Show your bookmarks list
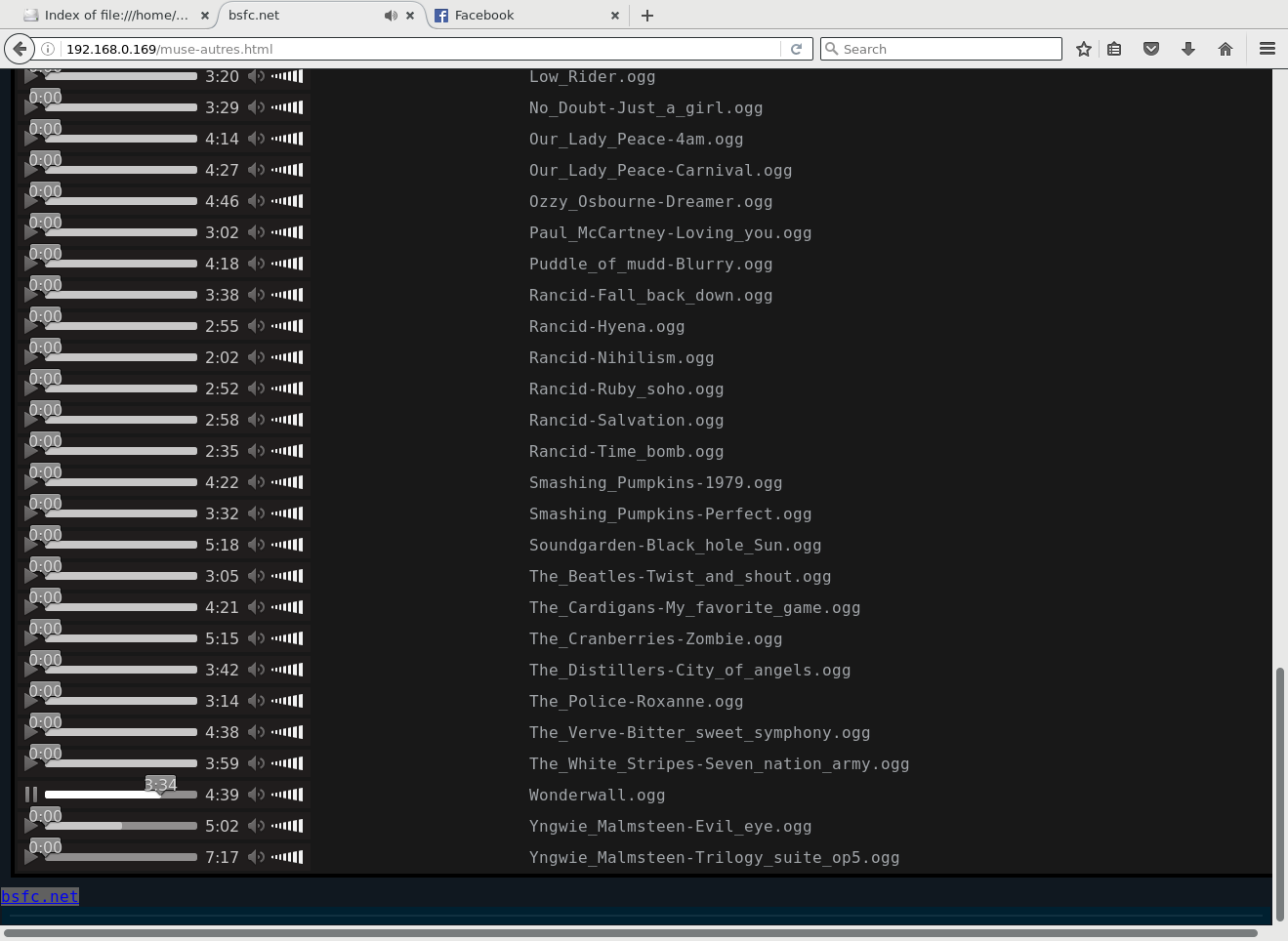The image size is (1288, 941). pyautogui.click(x=1114, y=49)
